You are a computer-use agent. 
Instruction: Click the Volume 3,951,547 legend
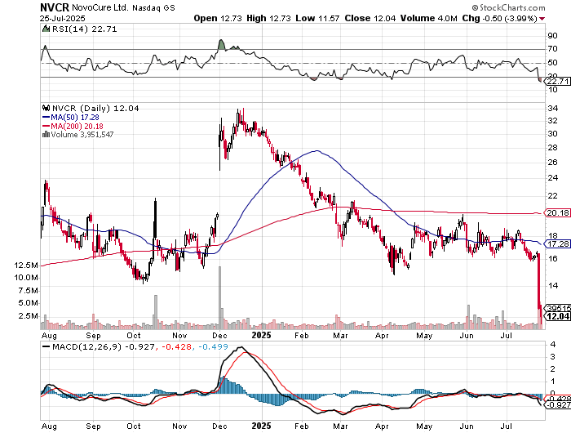(x=82, y=134)
